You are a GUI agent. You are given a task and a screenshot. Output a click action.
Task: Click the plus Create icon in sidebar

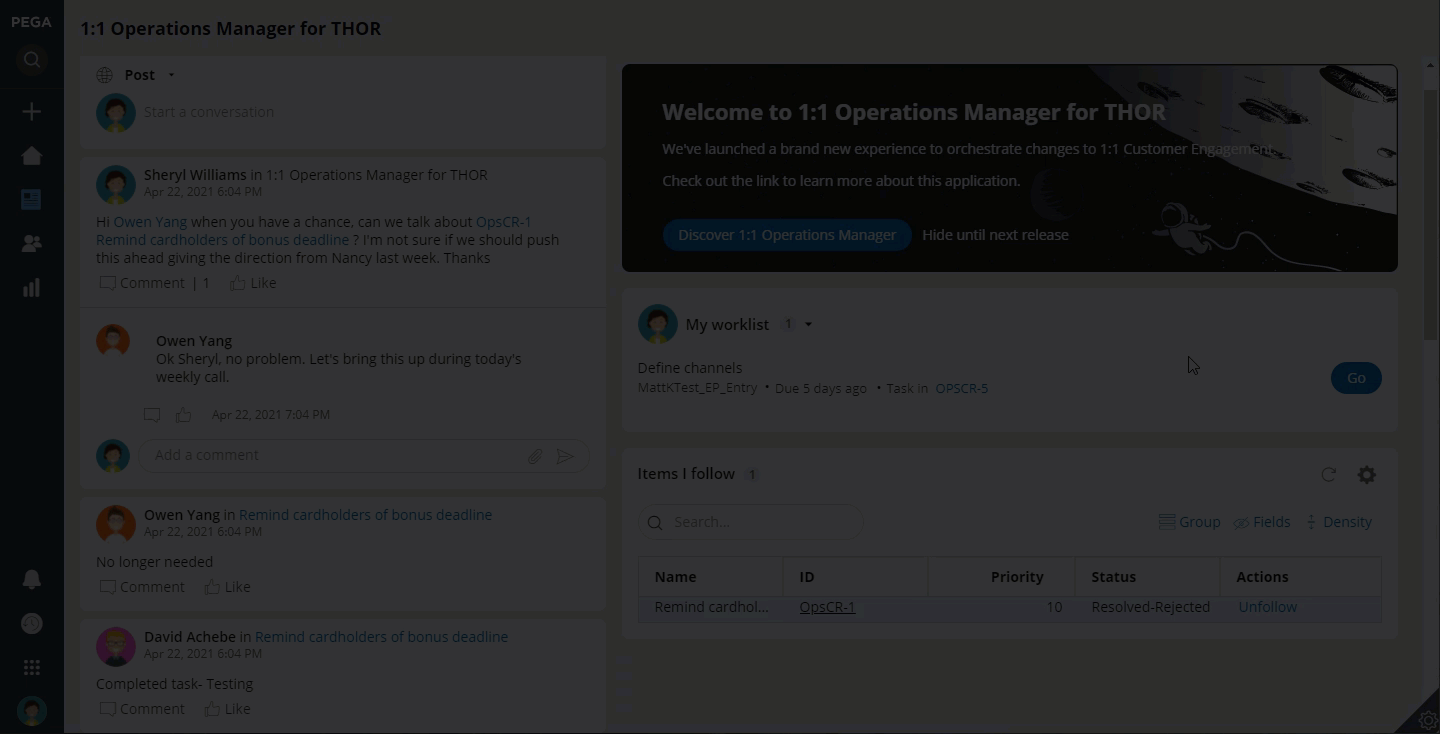(x=32, y=112)
